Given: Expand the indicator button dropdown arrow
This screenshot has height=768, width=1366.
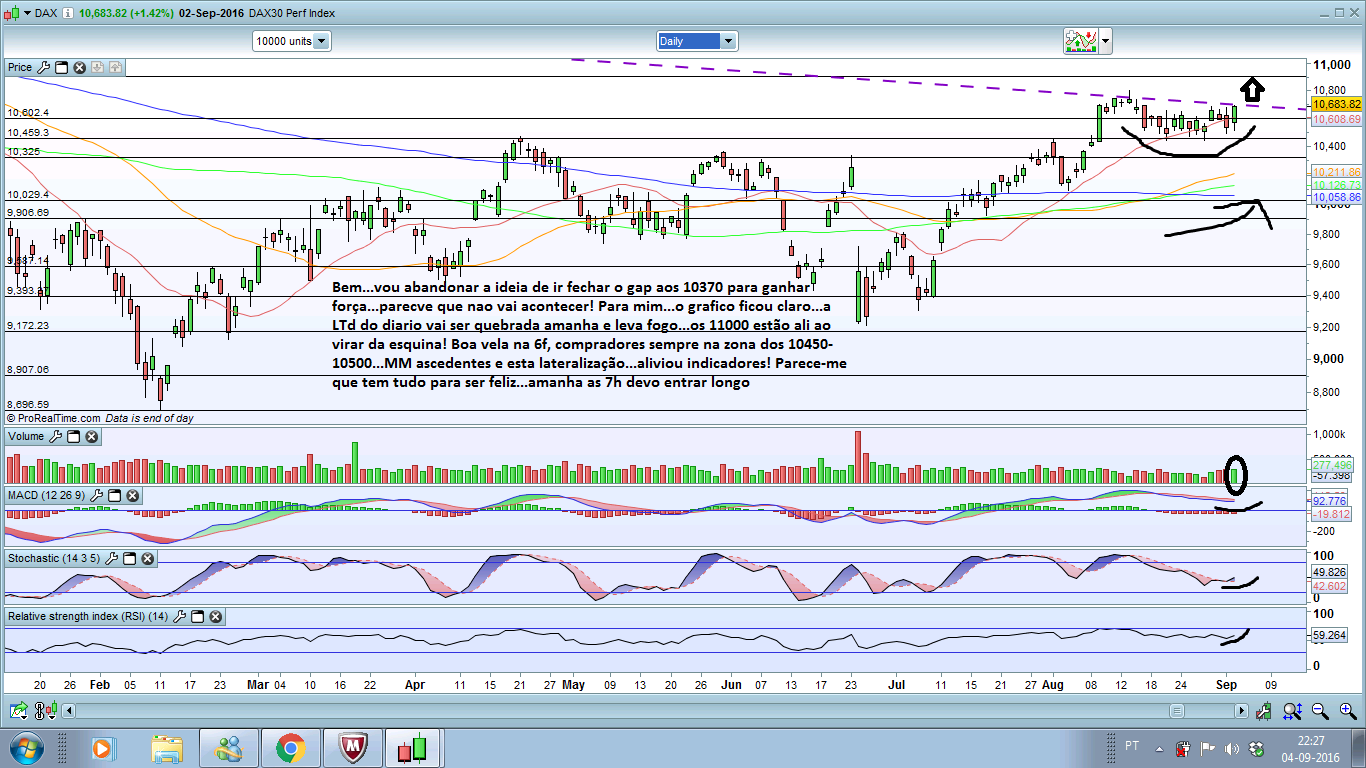Looking at the screenshot, I should (x=1103, y=41).
